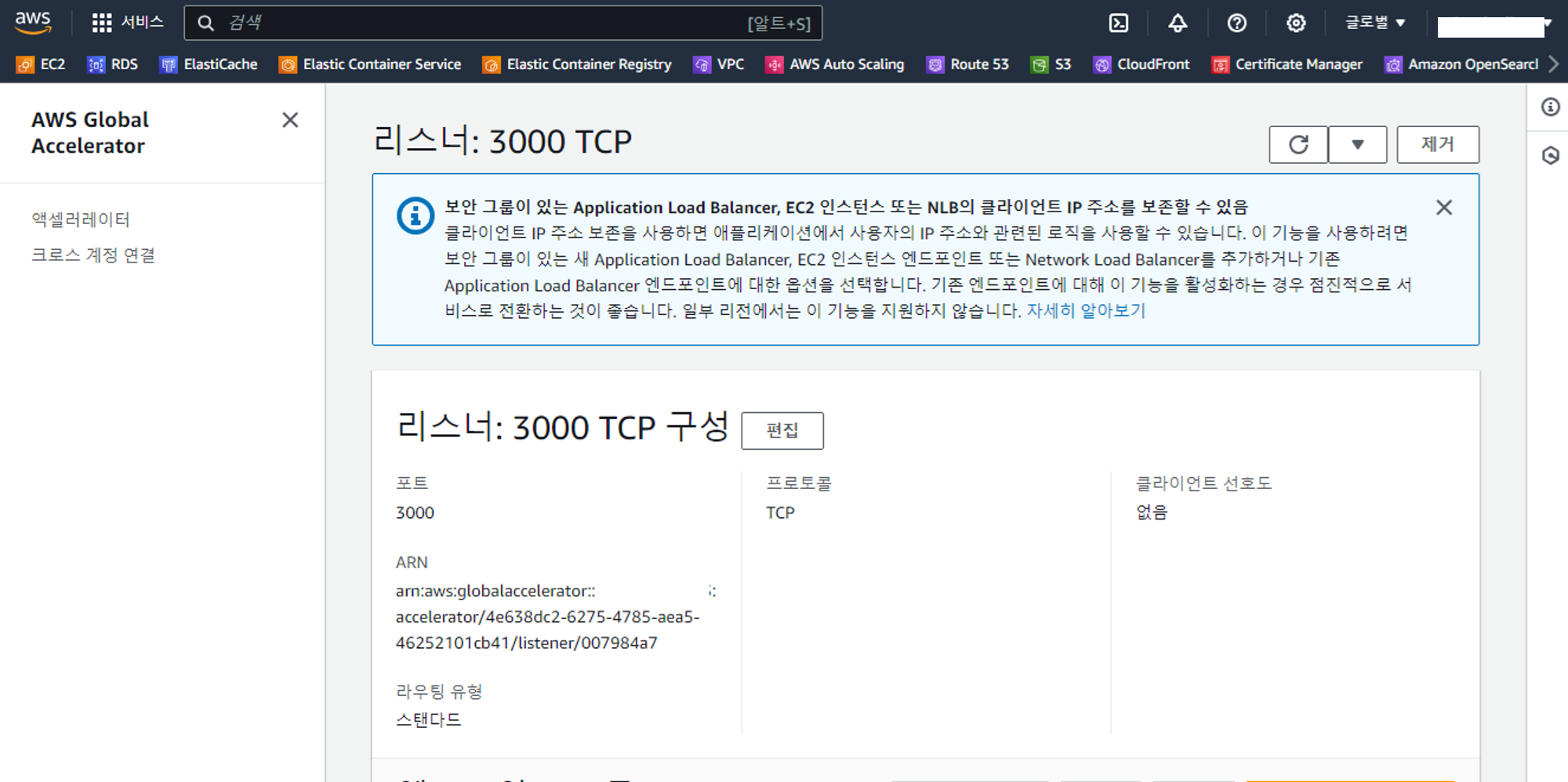Refresh the listener page

point(1298,144)
